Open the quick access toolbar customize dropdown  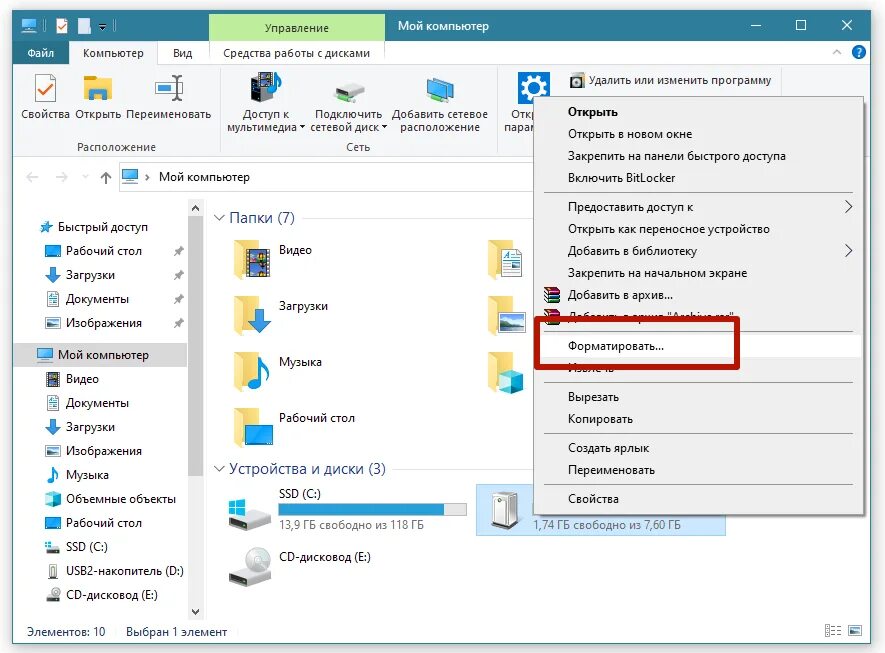point(102,27)
